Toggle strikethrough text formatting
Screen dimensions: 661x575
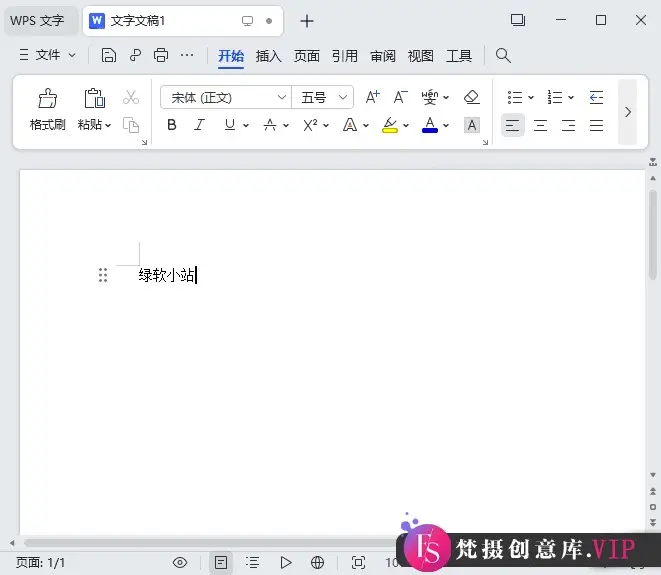270,125
